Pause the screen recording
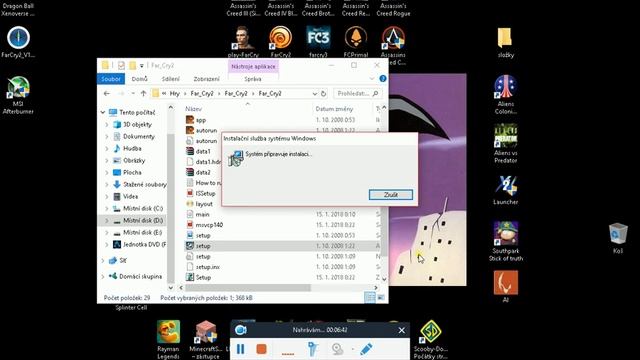 (241, 349)
